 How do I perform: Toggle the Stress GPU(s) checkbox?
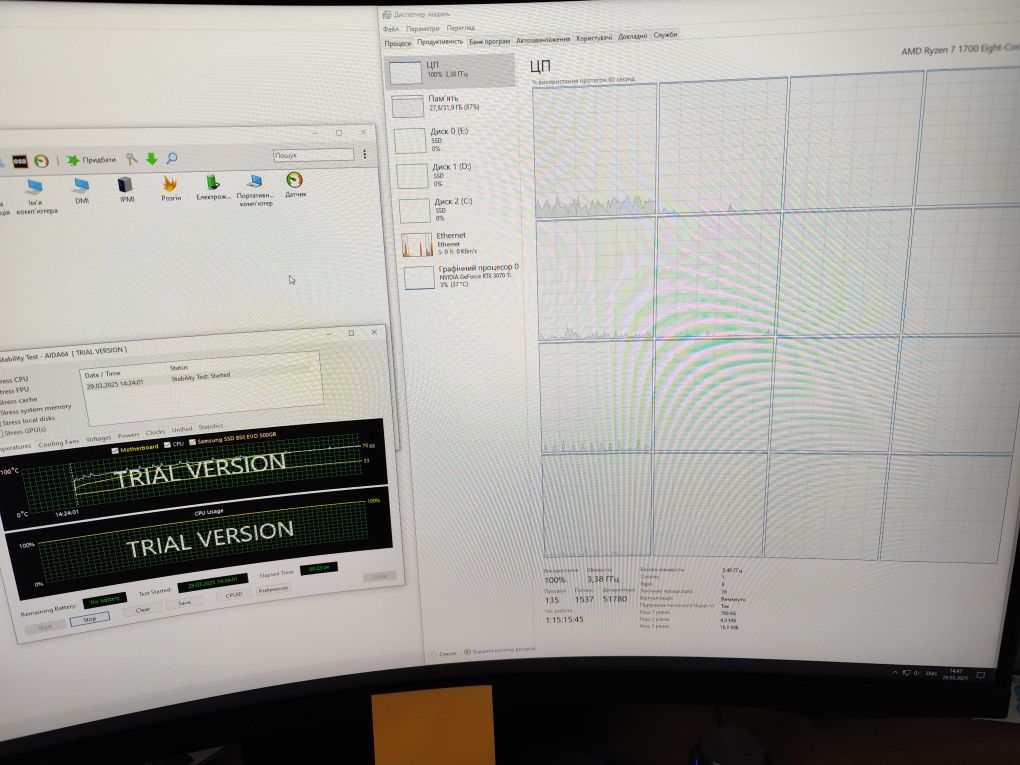(23, 431)
